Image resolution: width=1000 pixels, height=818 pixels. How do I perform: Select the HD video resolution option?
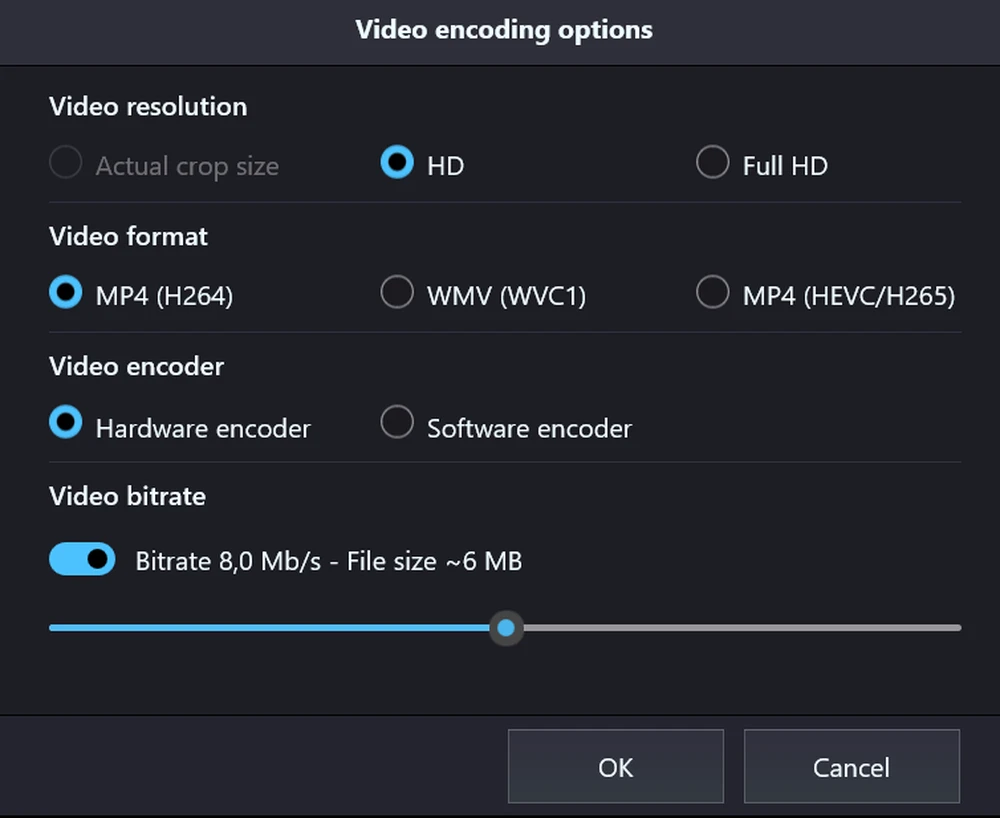coord(398,163)
